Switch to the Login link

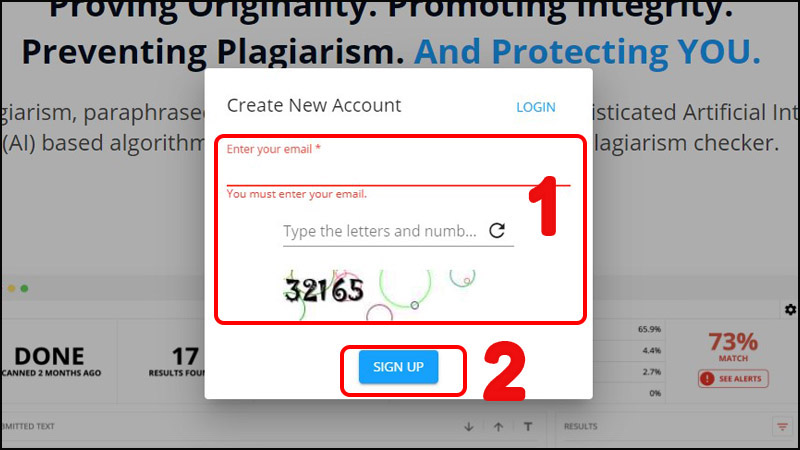click(x=536, y=107)
